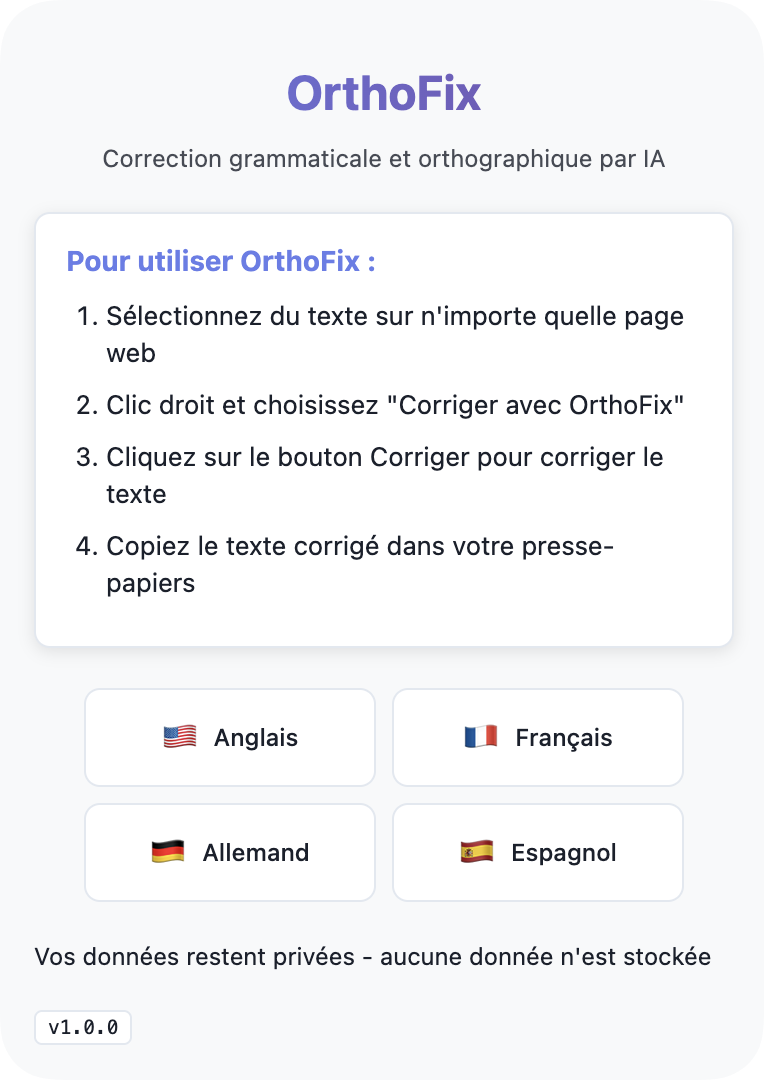Click the German flag icon
This screenshot has height=1080, width=764.
tap(168, 853)
